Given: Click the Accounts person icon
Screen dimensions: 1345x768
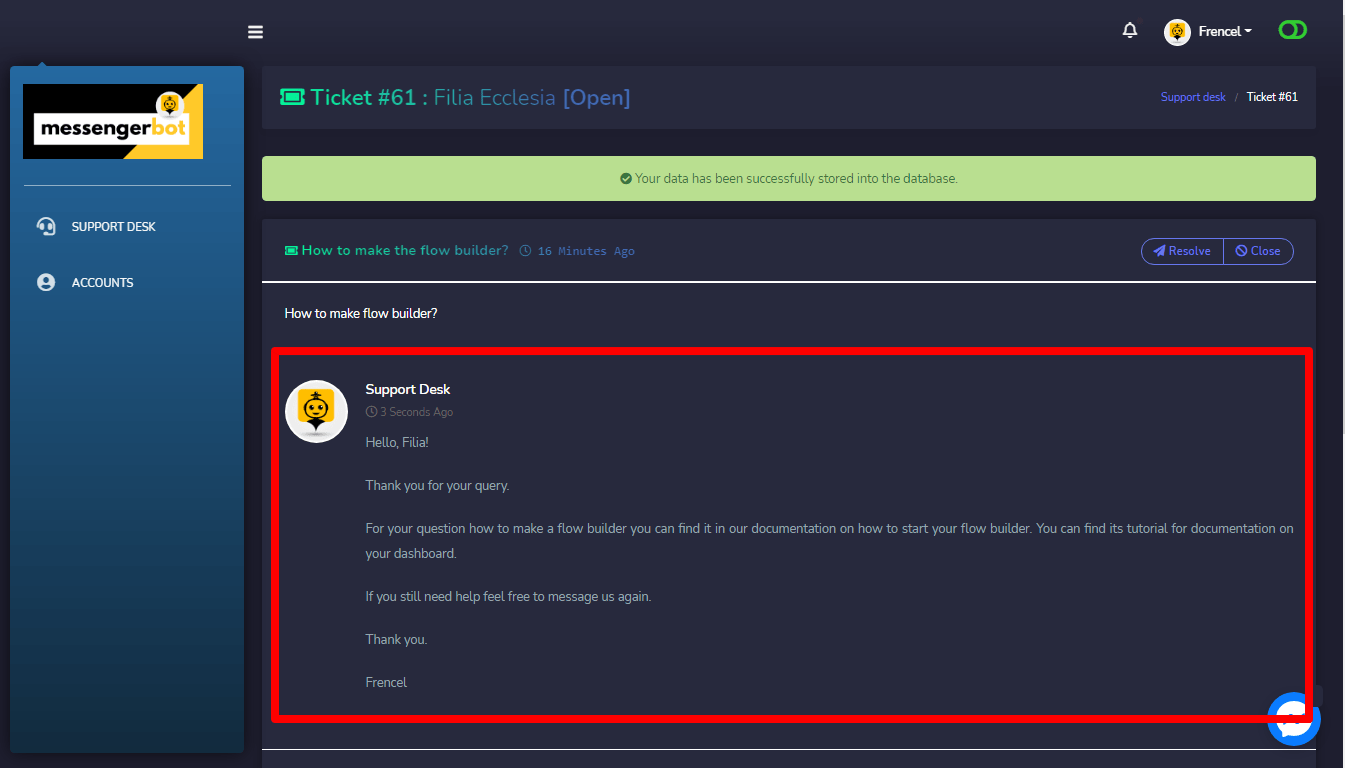Looking at the screenshot, I should coord(46,282).
